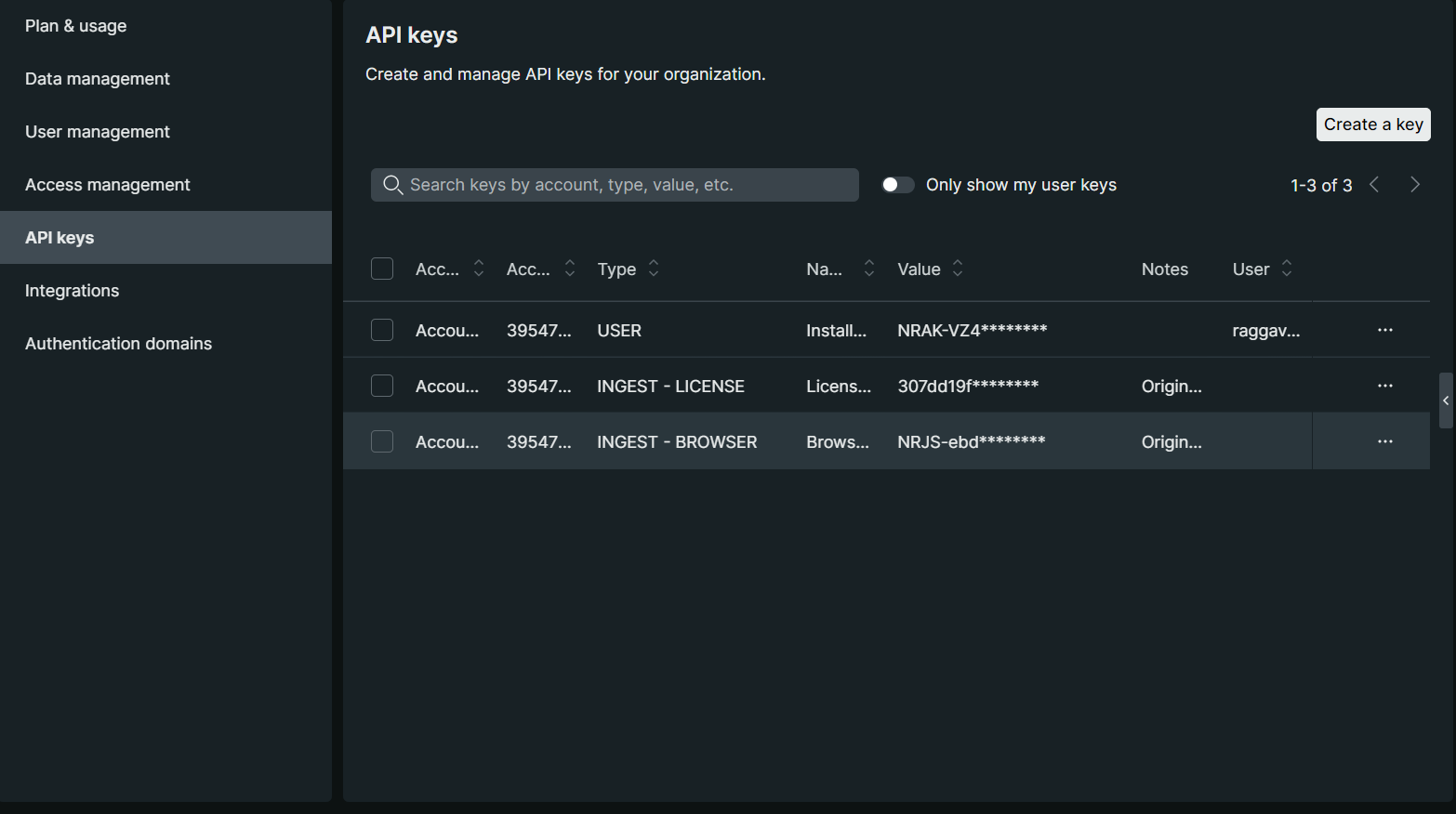Go to next page of keys
Viewport: 1456px width, 814px height.
coord(1414,185)
